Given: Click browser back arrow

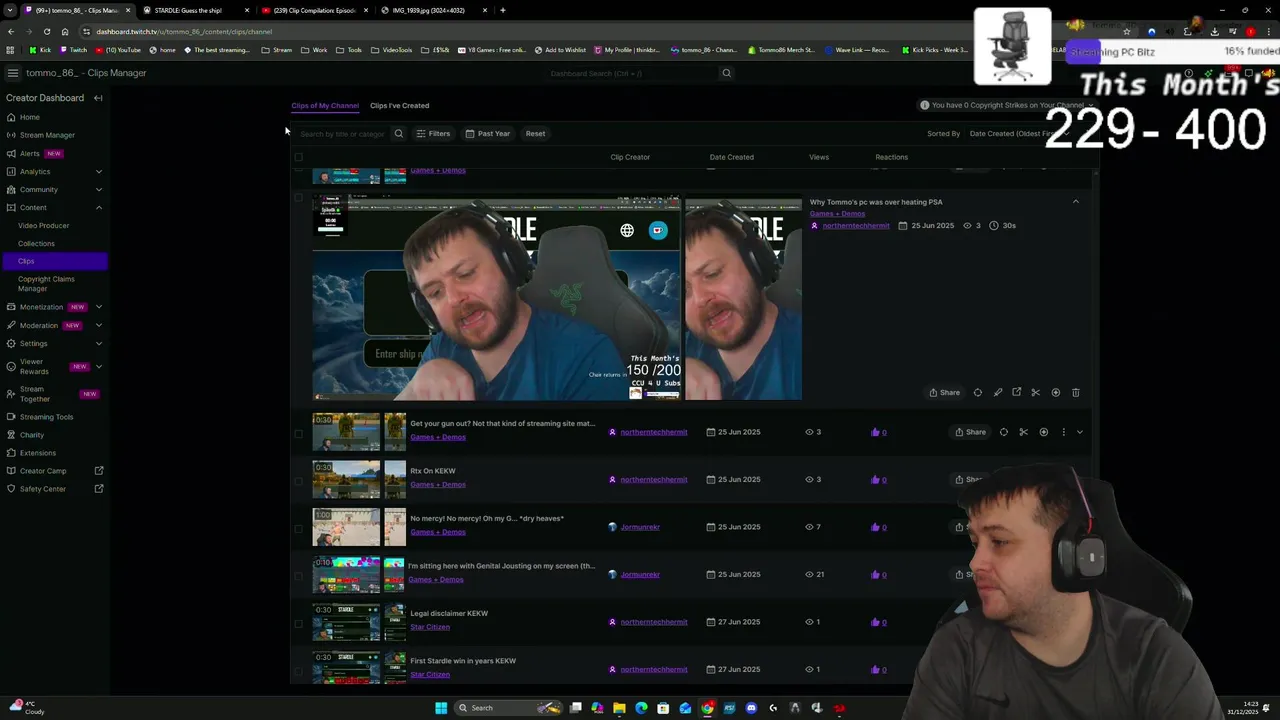Looking at the screenshot, I should coord(11,31).
